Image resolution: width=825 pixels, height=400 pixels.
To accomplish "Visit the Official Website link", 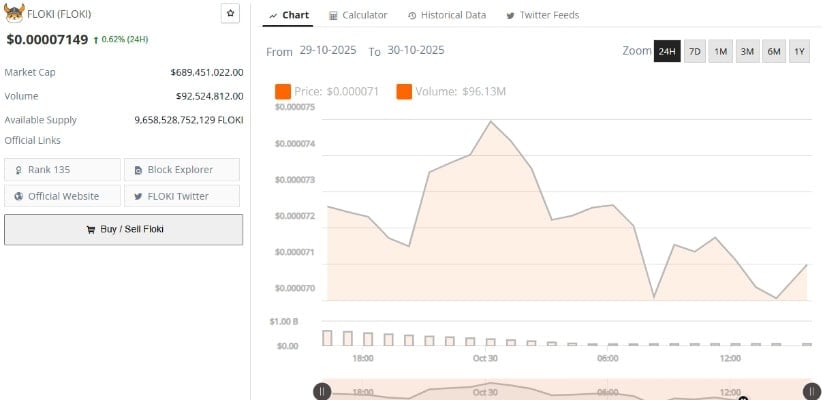I will point(63,196).
